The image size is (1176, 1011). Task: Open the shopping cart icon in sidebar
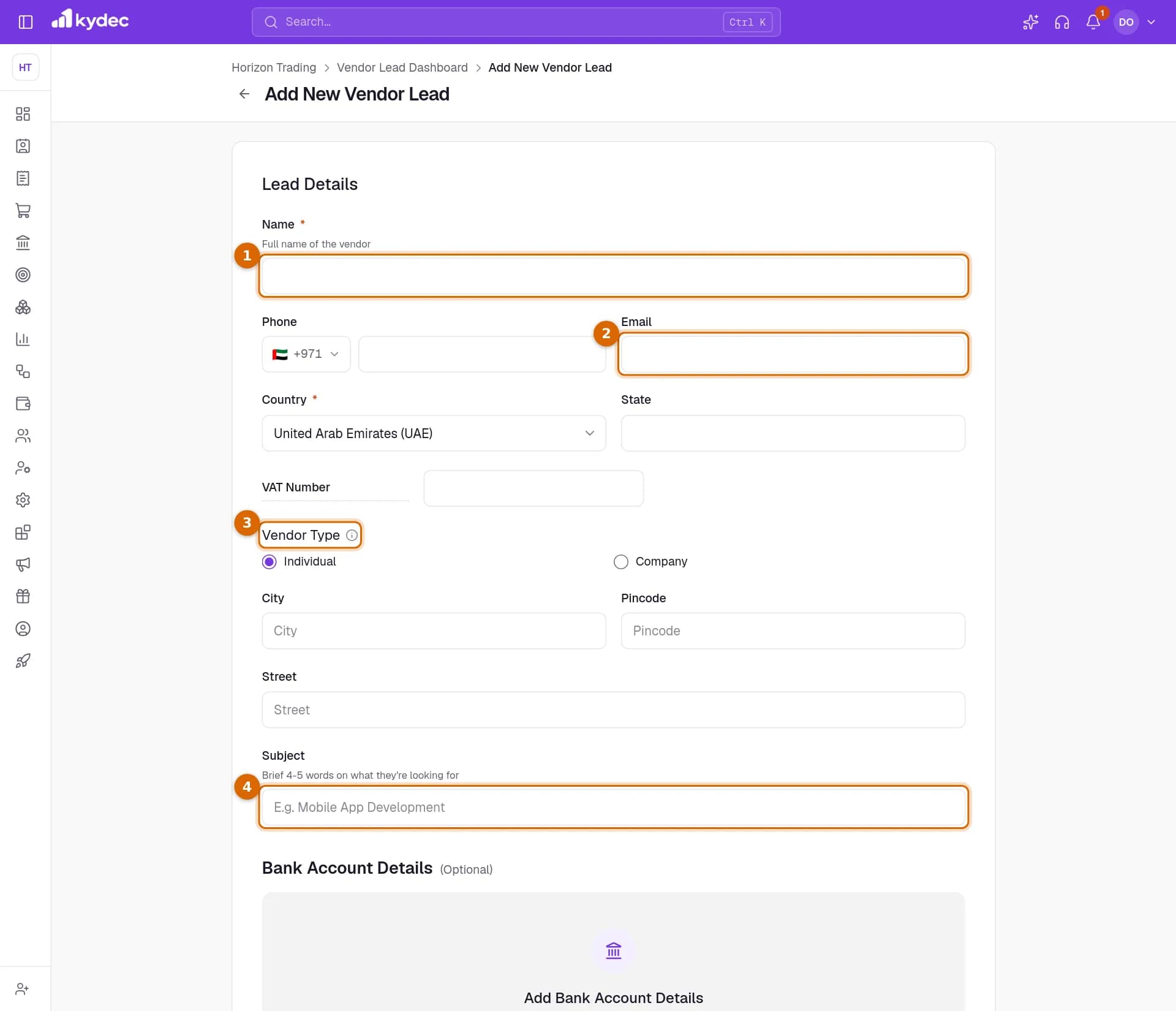(23, 210)
